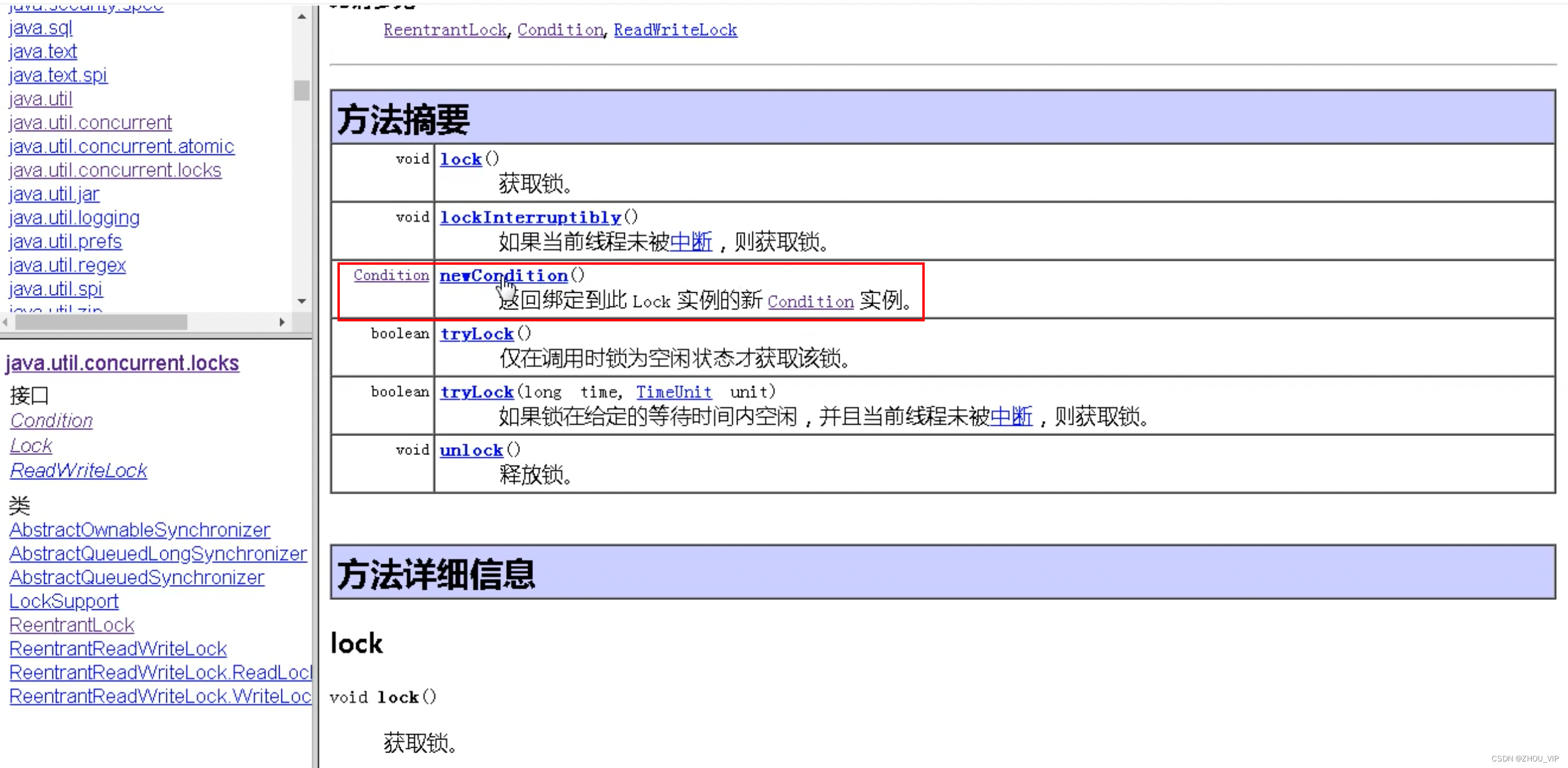
Task: Open the AbstractQueuedSynchronizer class
Action: tap(137, 578)
